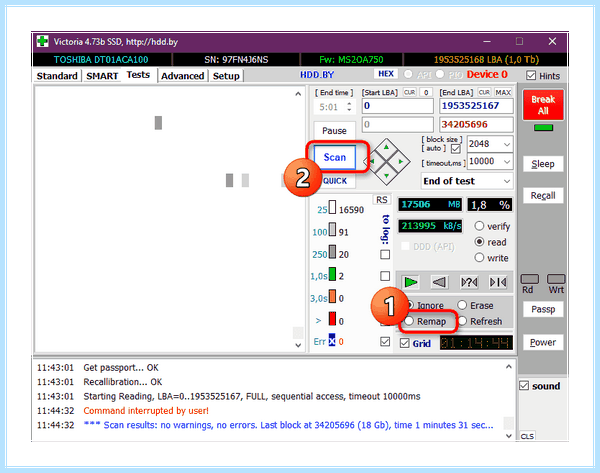
Task: Select the Remap radio option
Action: [409, 321]
